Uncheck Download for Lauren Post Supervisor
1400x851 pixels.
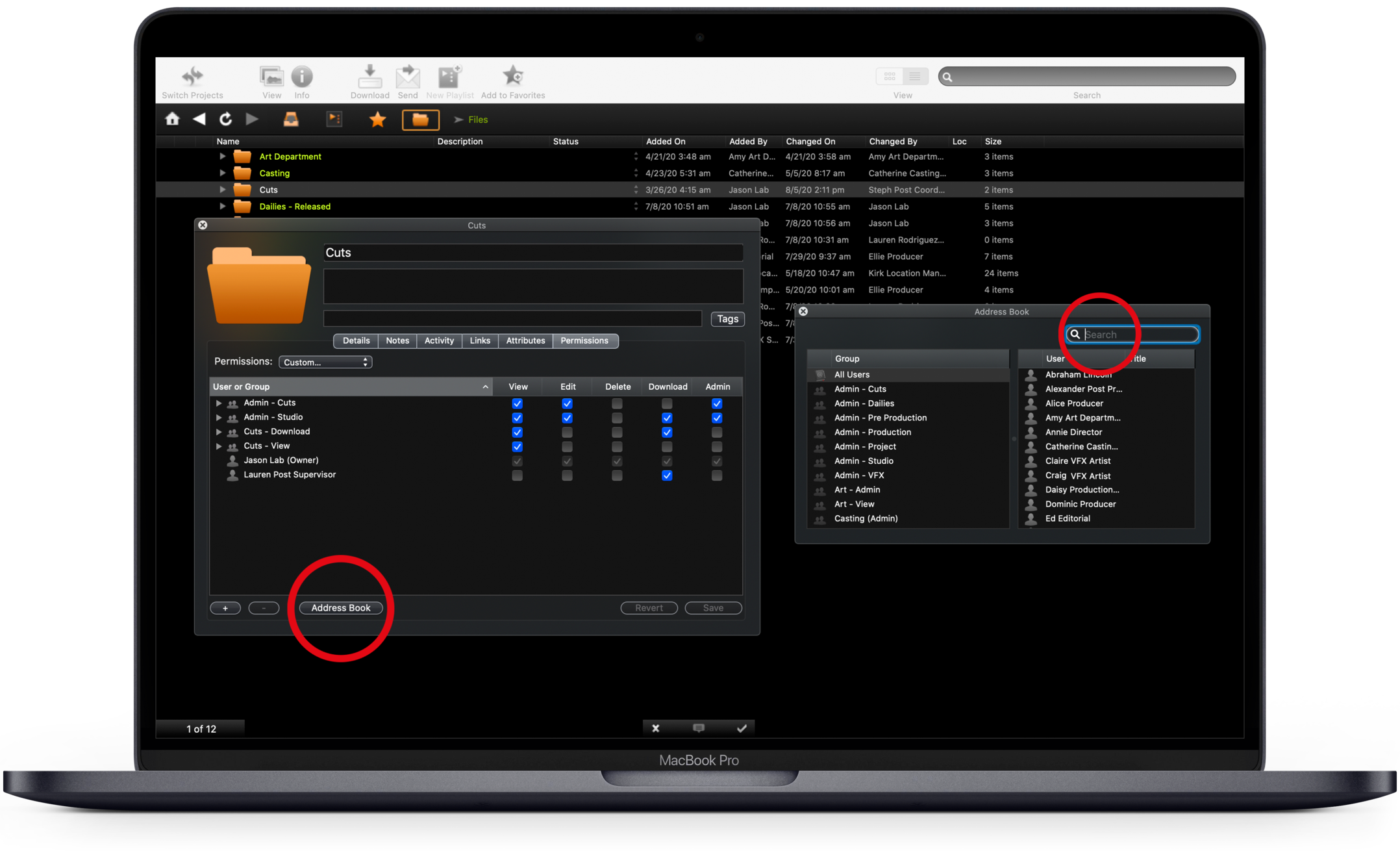(667, 476)
